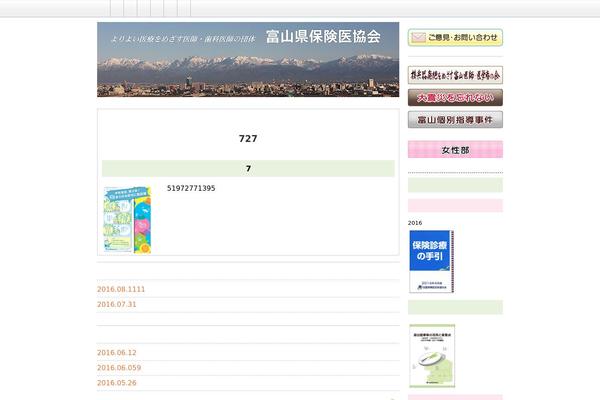The width and height of the screenshot is (600, 400).
Task: Click the 2016 label above the book cover
Action: [415, 223]
